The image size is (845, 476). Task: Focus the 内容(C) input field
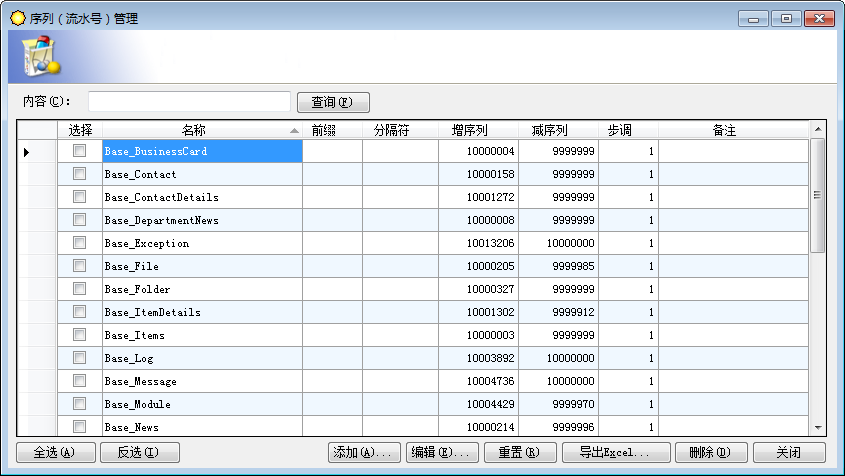click(189, 101)
